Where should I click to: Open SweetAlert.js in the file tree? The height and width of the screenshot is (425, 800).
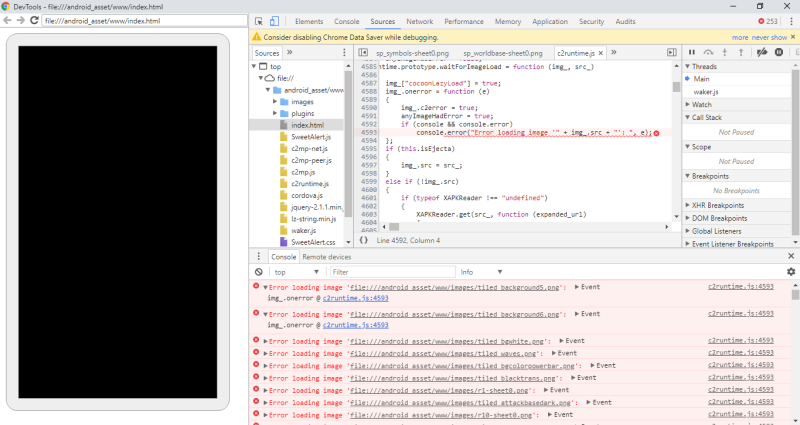(x=311, y=137)
